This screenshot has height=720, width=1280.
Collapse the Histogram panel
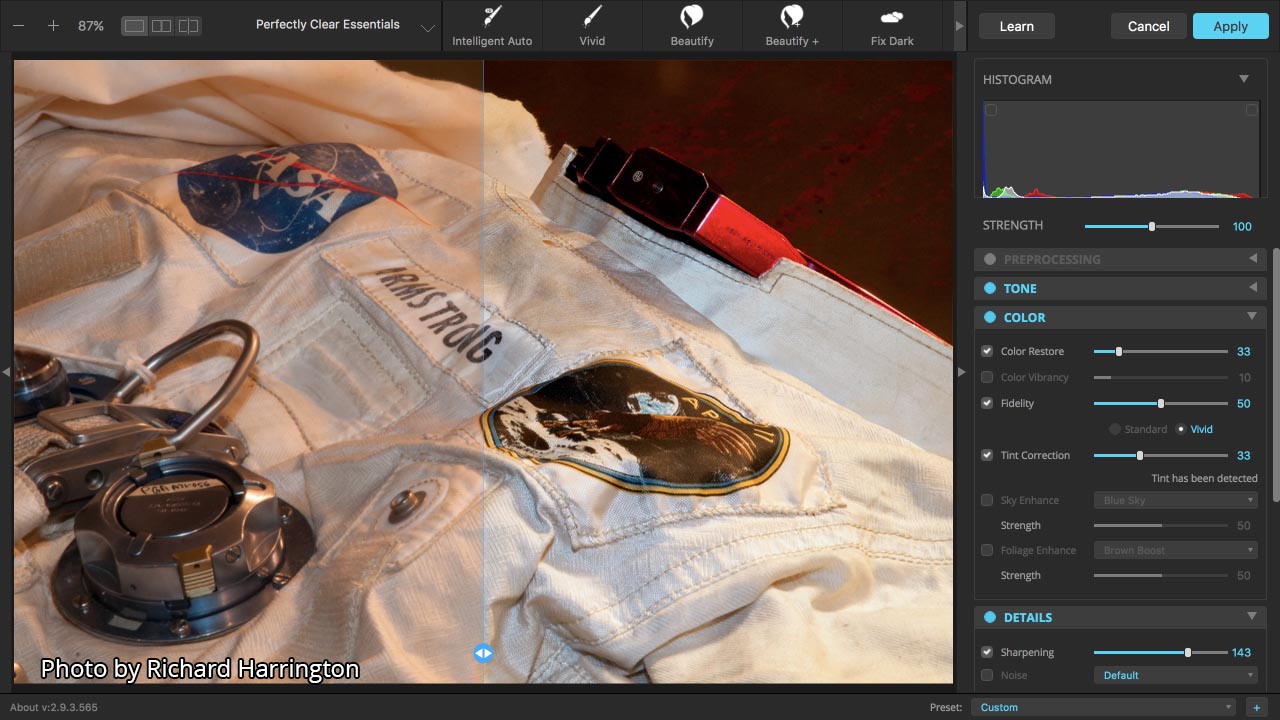point(1244,79)
